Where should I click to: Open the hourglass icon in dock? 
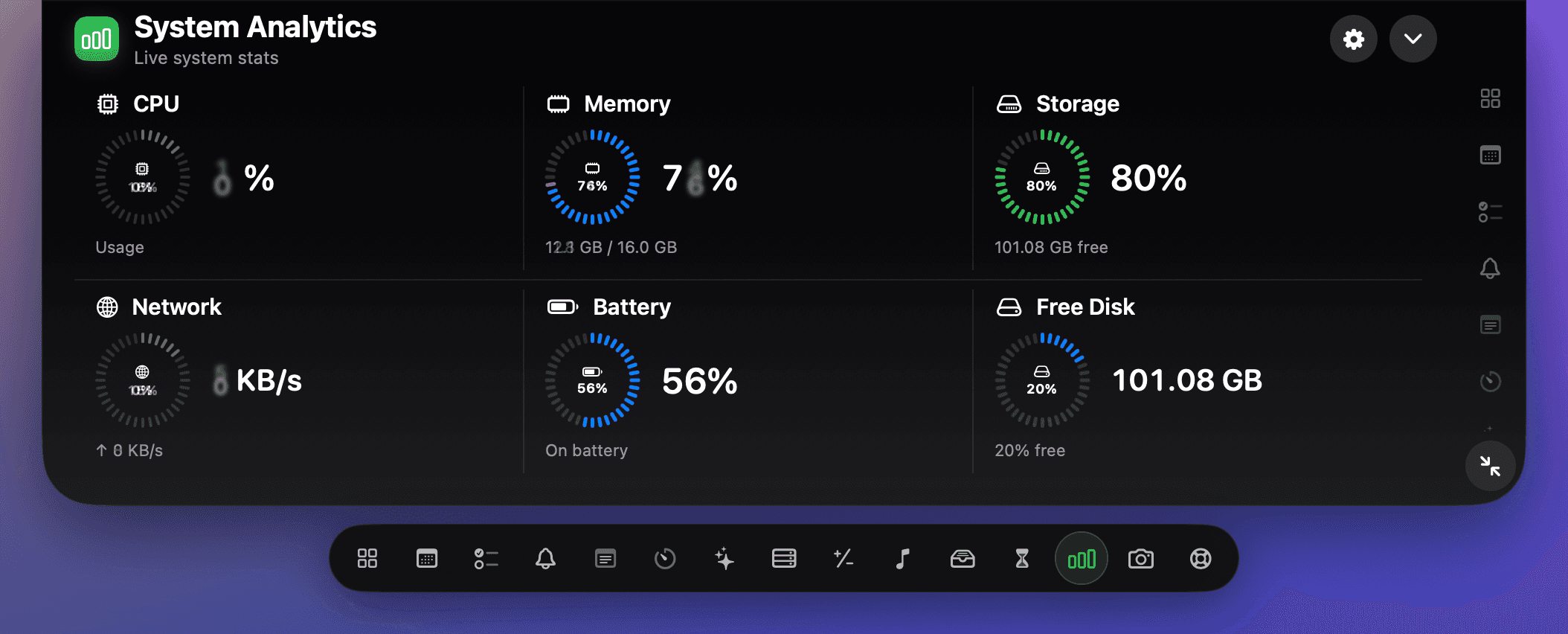click(1022, 559)
